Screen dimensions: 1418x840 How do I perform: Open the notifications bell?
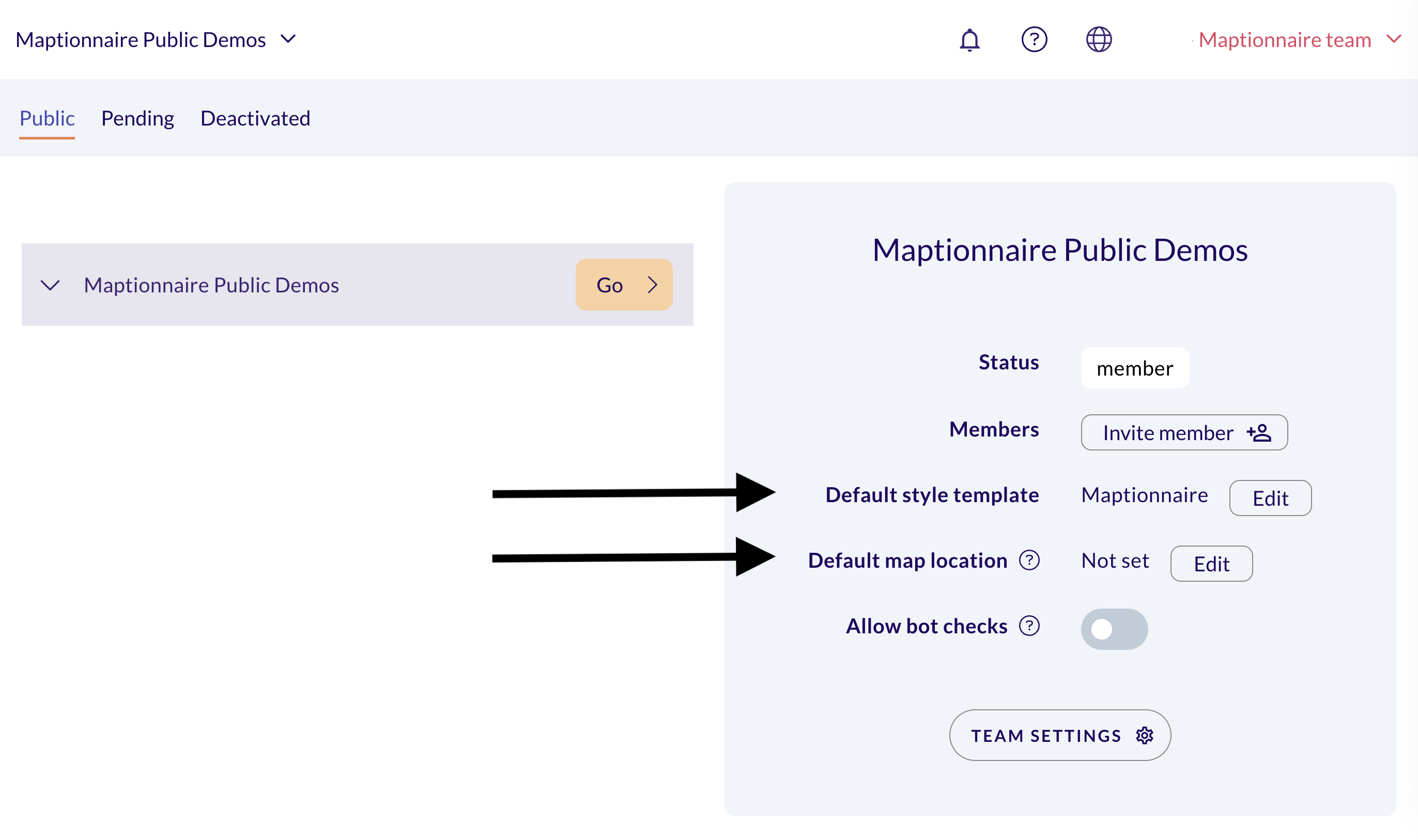coord(969,40)
